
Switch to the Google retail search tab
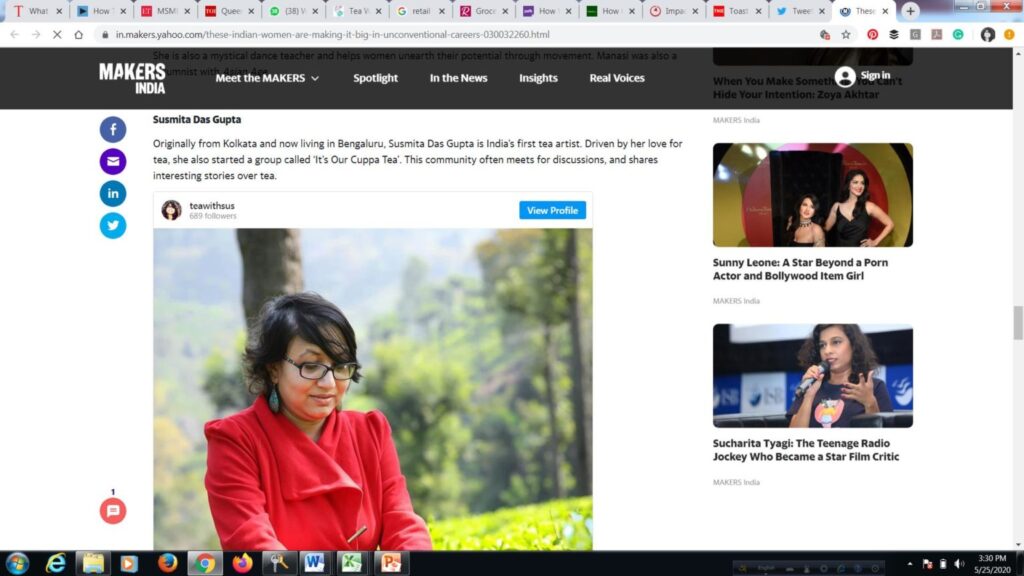421,11
